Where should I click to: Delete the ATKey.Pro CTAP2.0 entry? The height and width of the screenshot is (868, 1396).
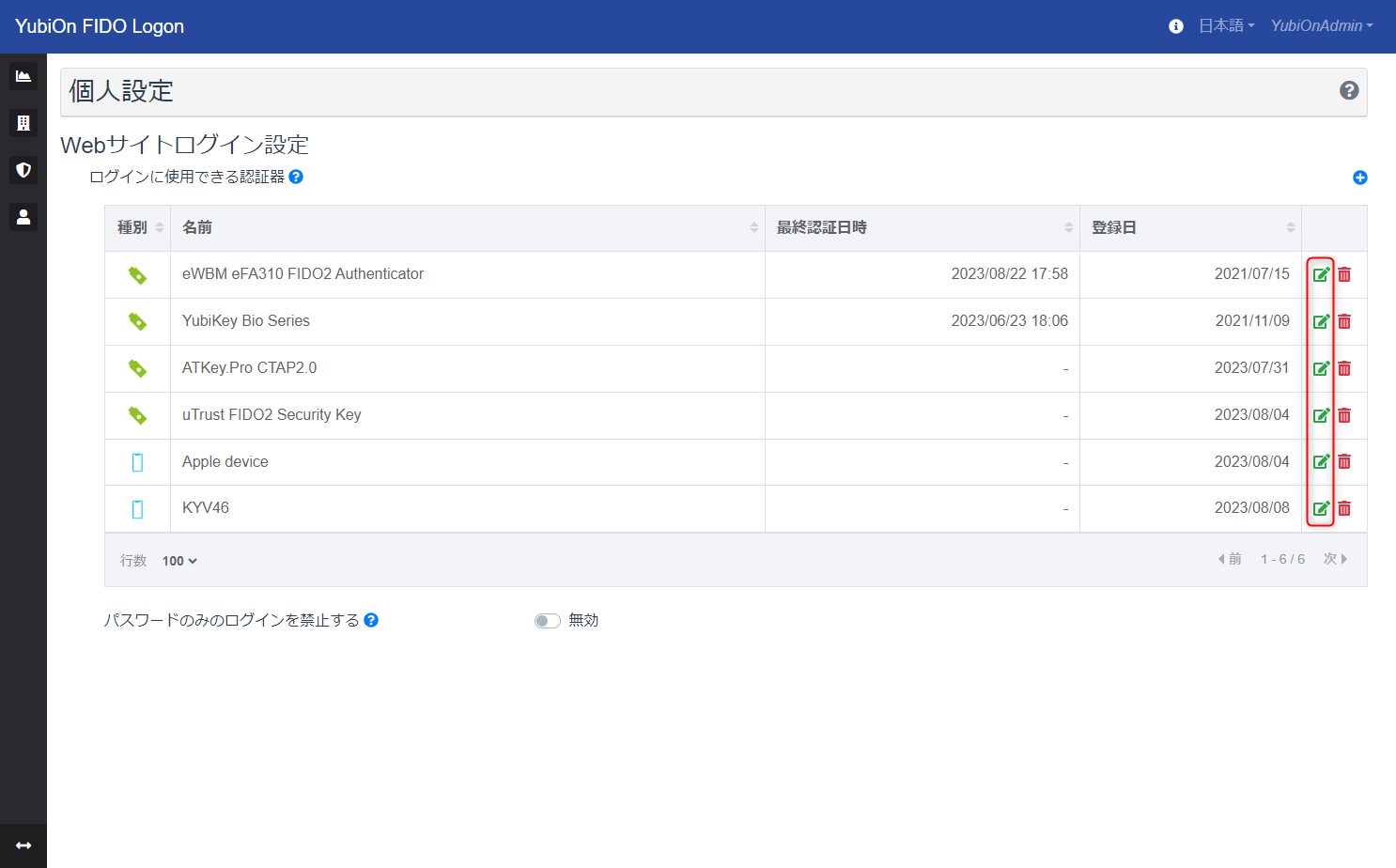tap(1344, 368)
